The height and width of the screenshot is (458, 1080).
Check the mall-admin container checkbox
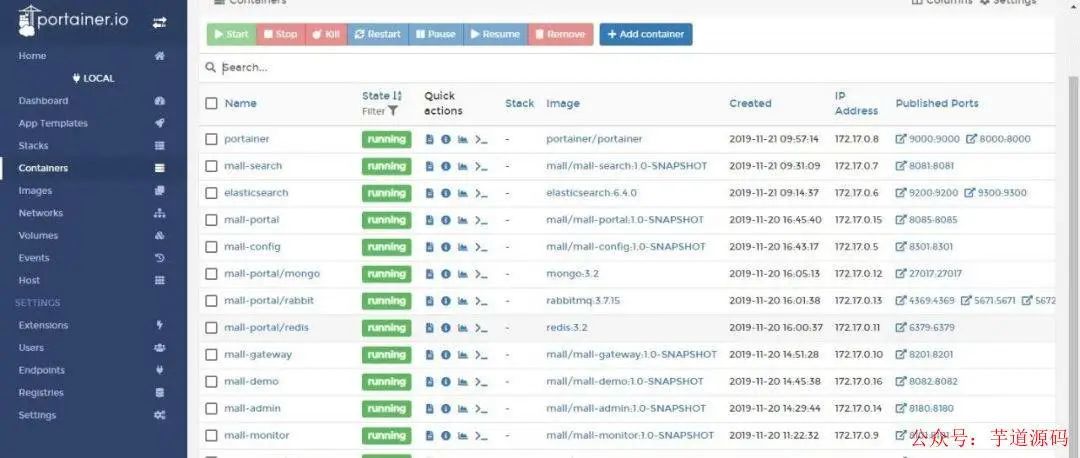pos(211,408)
